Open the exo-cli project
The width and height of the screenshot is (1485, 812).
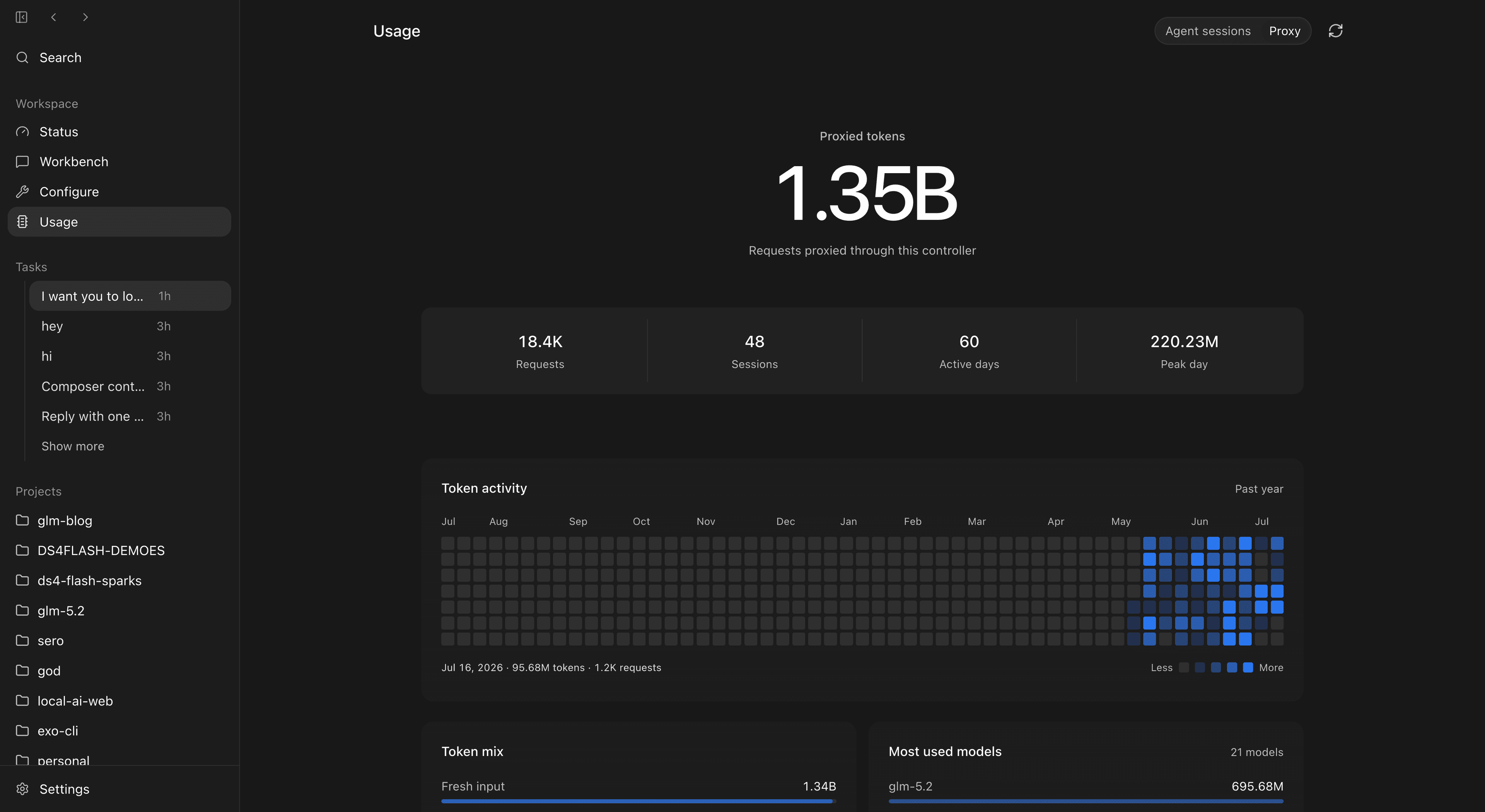[x=119, y=731]
